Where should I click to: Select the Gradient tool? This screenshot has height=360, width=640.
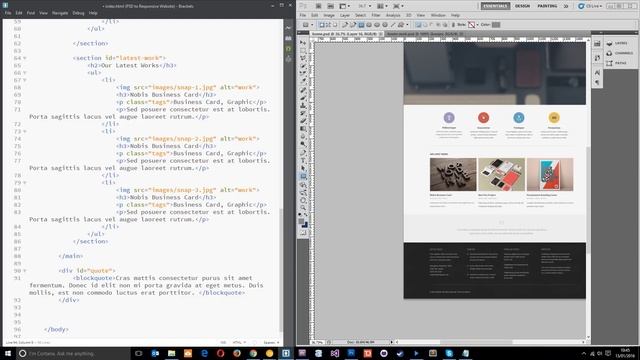pyautogui.click(x=303, y=129)
